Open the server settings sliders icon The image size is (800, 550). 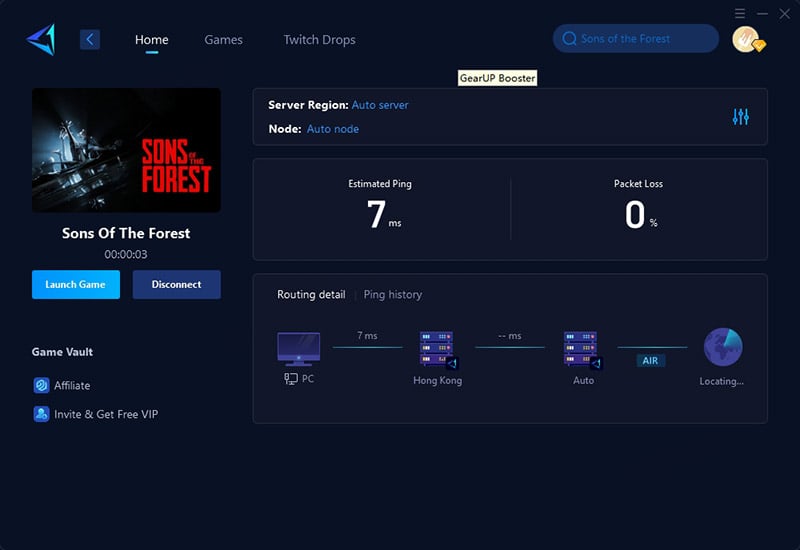pyautogui.click(x=741, y=117)
